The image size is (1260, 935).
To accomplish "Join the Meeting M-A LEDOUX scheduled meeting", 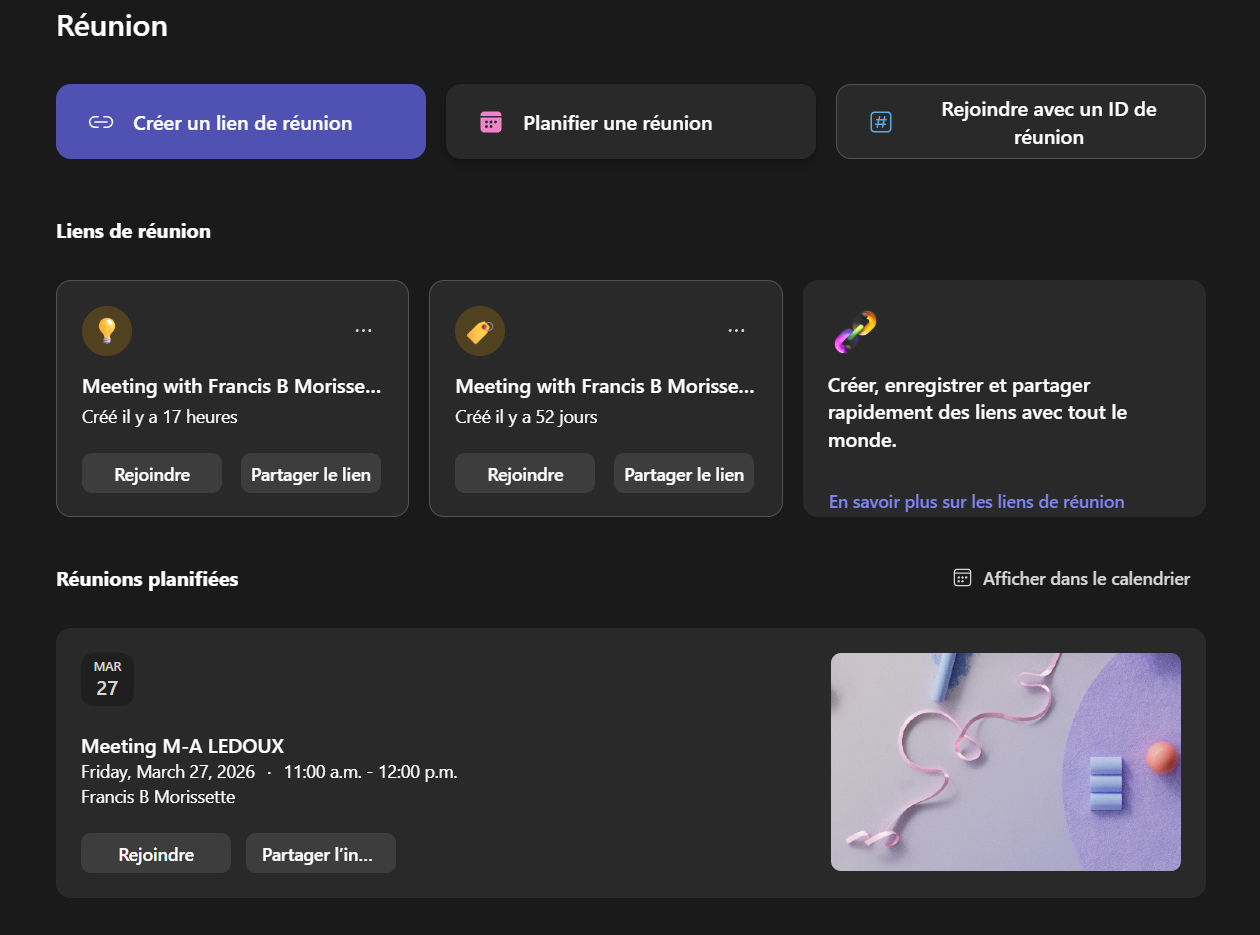I will 156,854.
